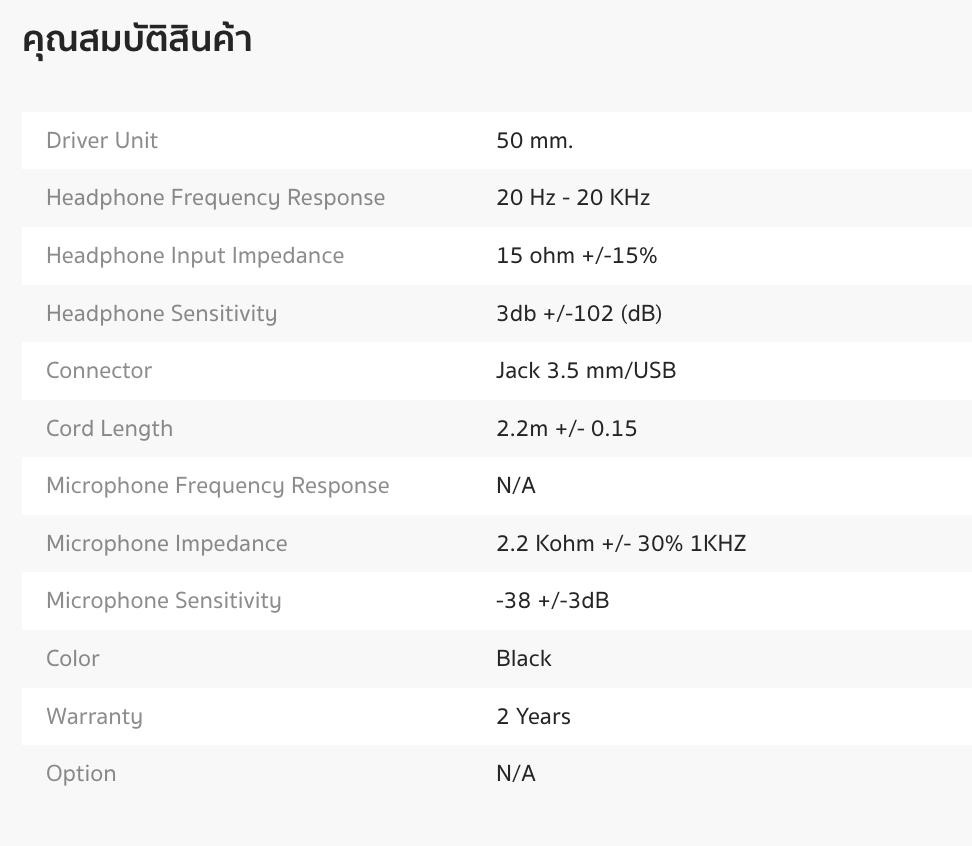Select the Headphone Input Impedance label
972x846 pixels.
tap(195, 256)
